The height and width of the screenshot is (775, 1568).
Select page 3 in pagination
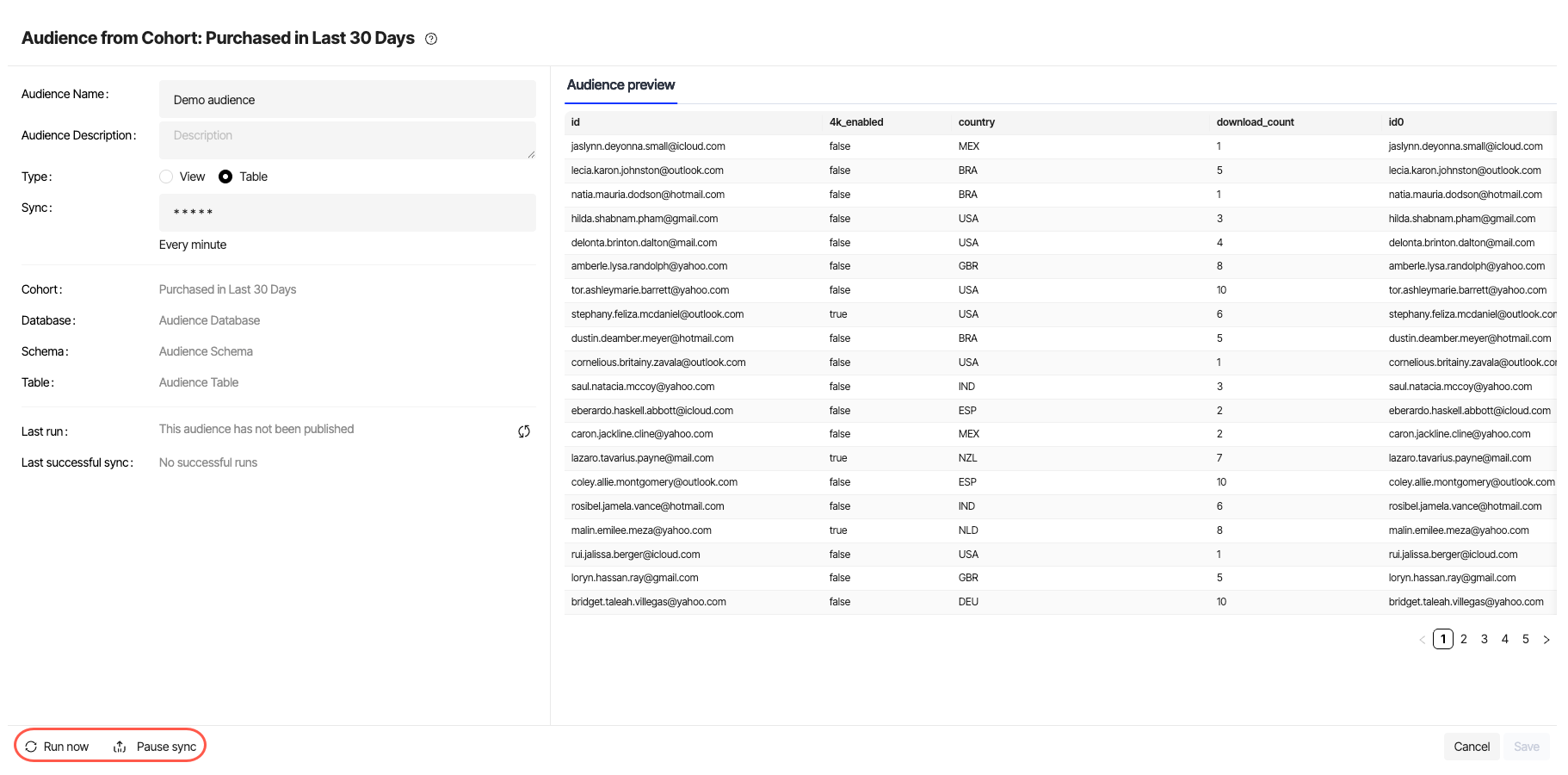1484,639
